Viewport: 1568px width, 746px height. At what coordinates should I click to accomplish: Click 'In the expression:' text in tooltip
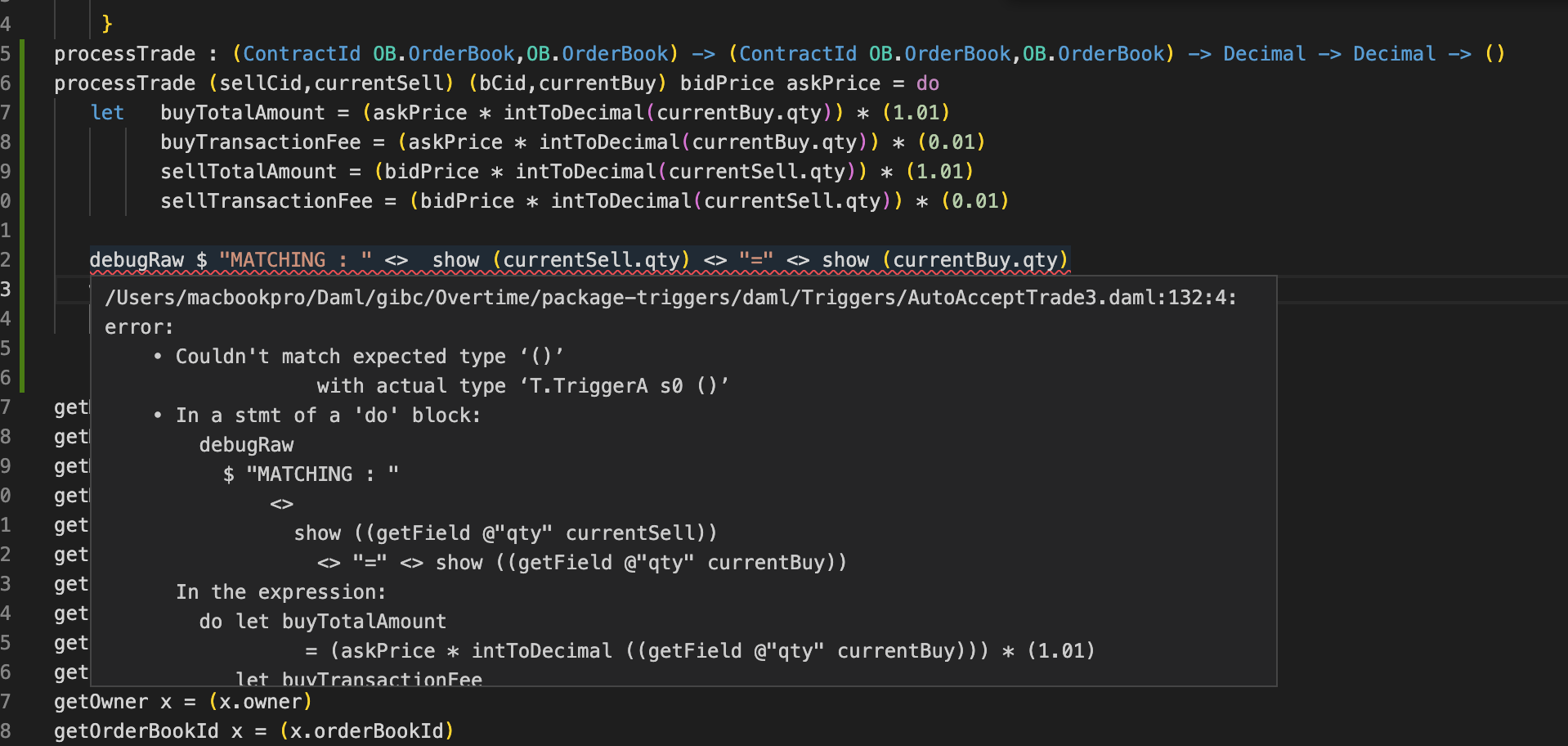[280, 592]
